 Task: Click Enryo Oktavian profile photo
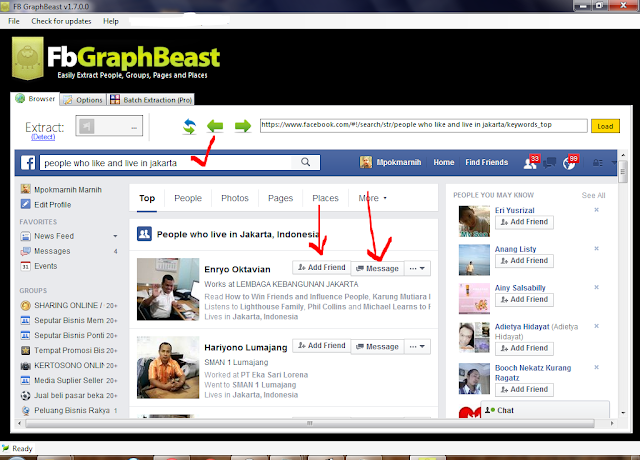[168, 289]
